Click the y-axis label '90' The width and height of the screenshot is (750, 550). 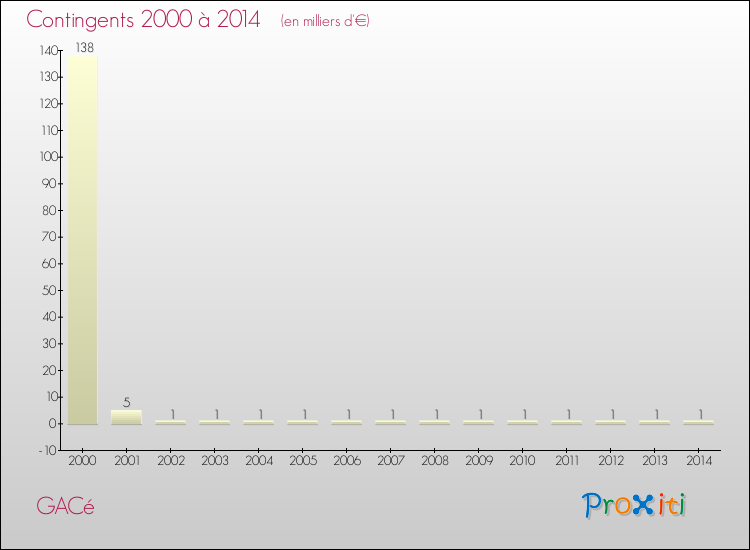tap(50, 184)
